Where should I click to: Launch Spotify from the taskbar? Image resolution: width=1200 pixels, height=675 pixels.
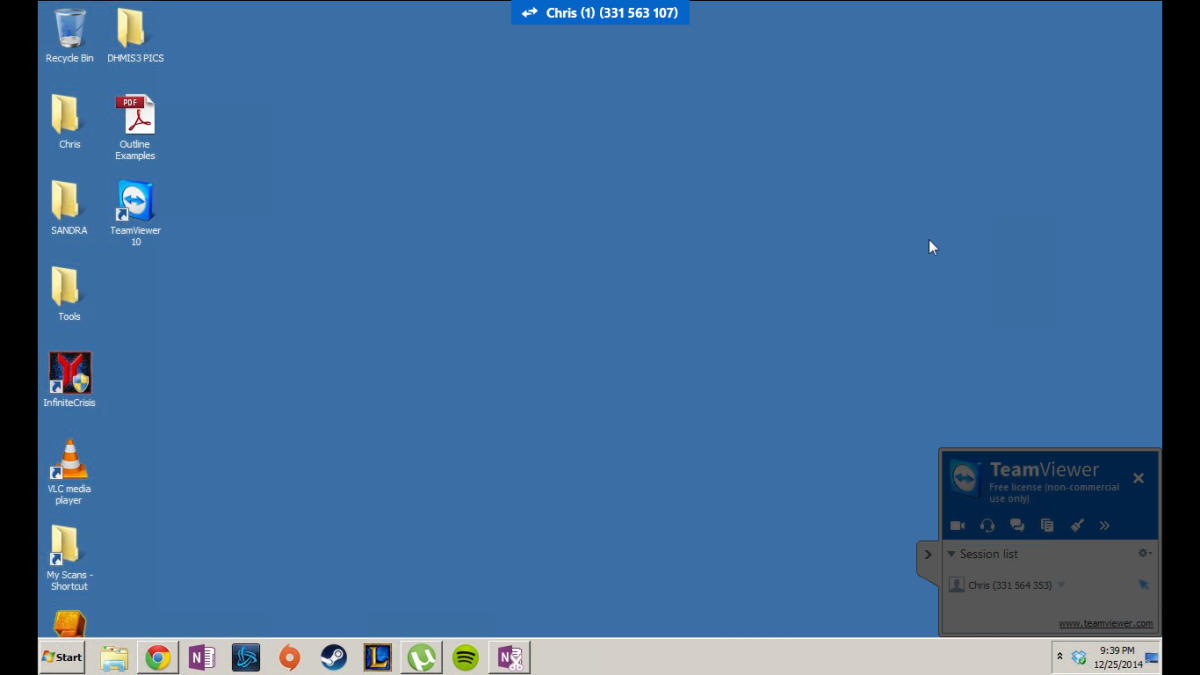tap(465, 657)
